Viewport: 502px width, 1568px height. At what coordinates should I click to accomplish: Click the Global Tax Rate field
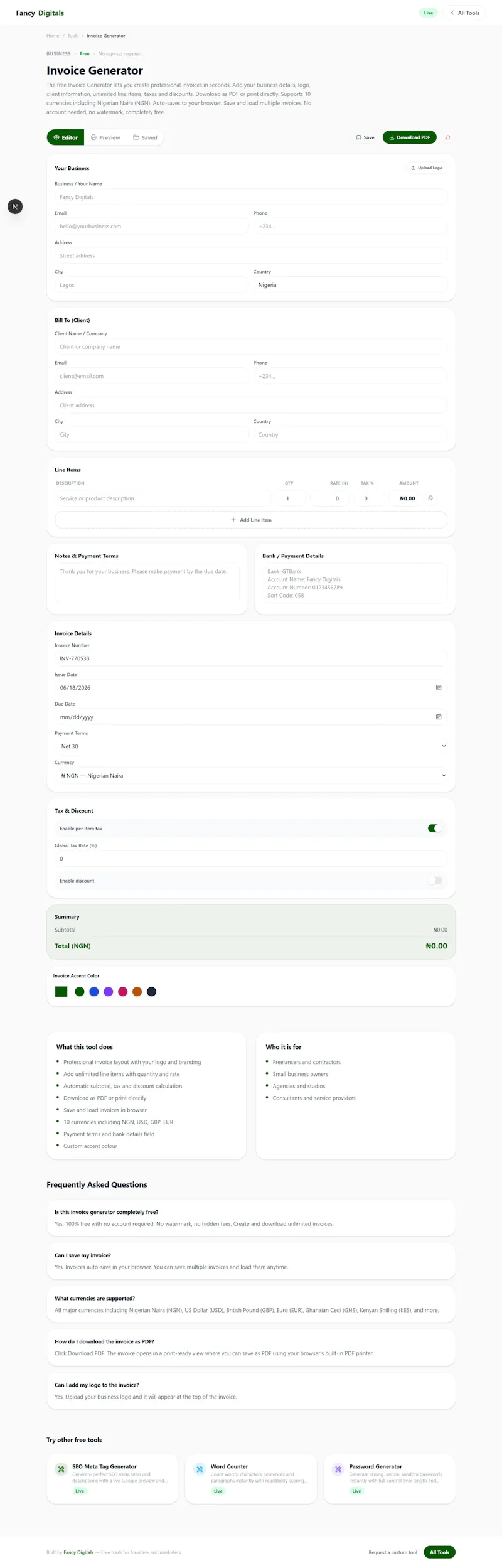(251, 859)
